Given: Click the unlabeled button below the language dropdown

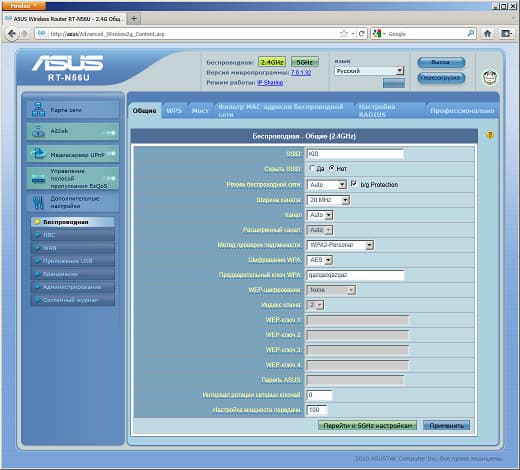Looking at the screenshot, I should [x=394, y=83].
